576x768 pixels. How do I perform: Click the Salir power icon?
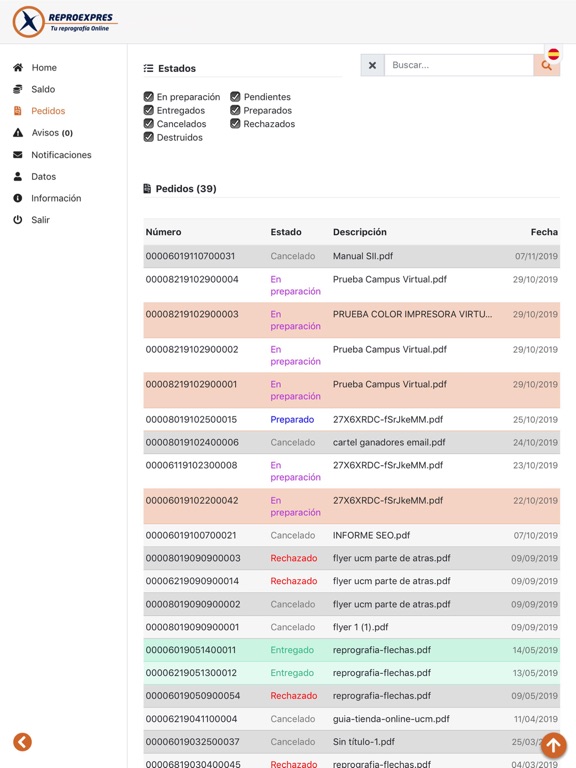coord(18,219)
